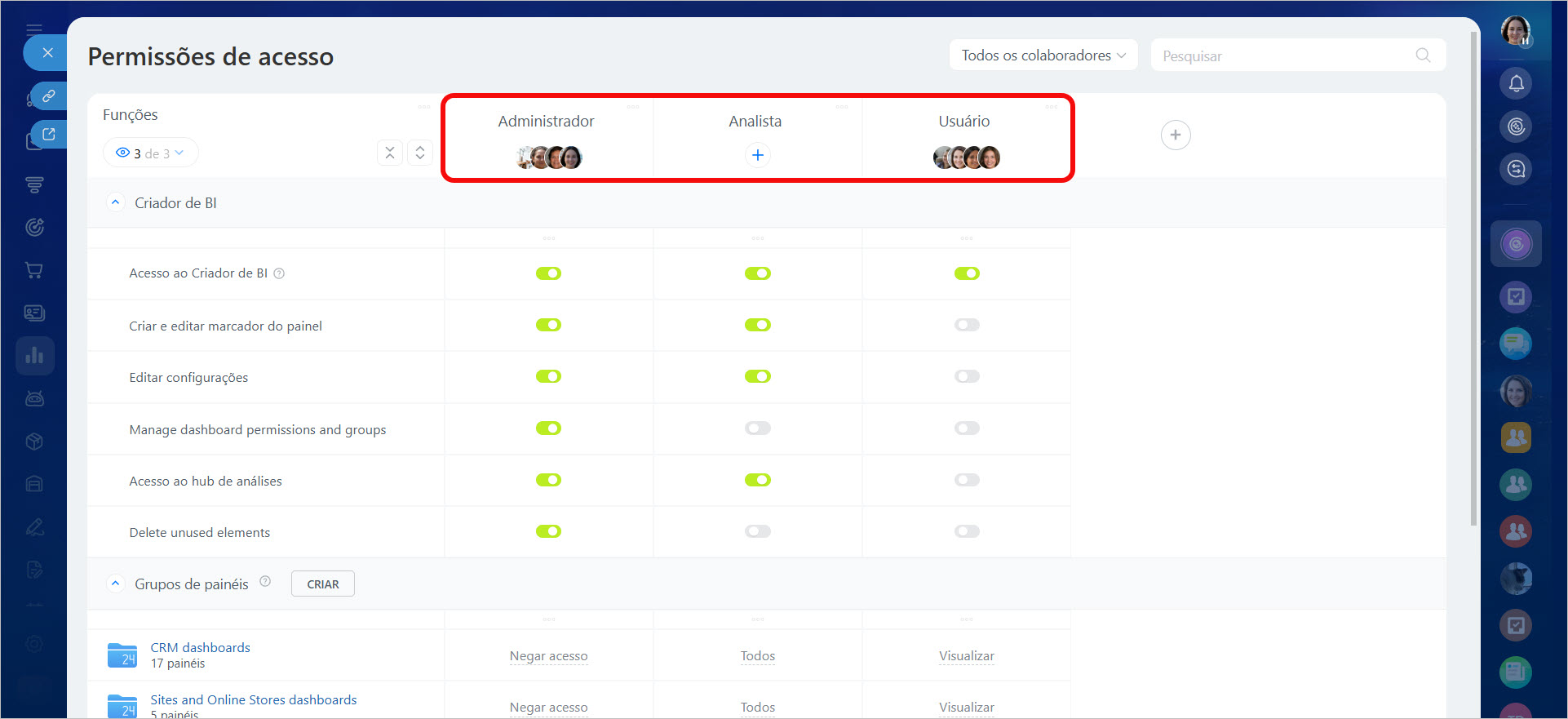Screen dimensions: 1568x719
Task: Click the search magnifier icon
Action: click(1423, 55)
